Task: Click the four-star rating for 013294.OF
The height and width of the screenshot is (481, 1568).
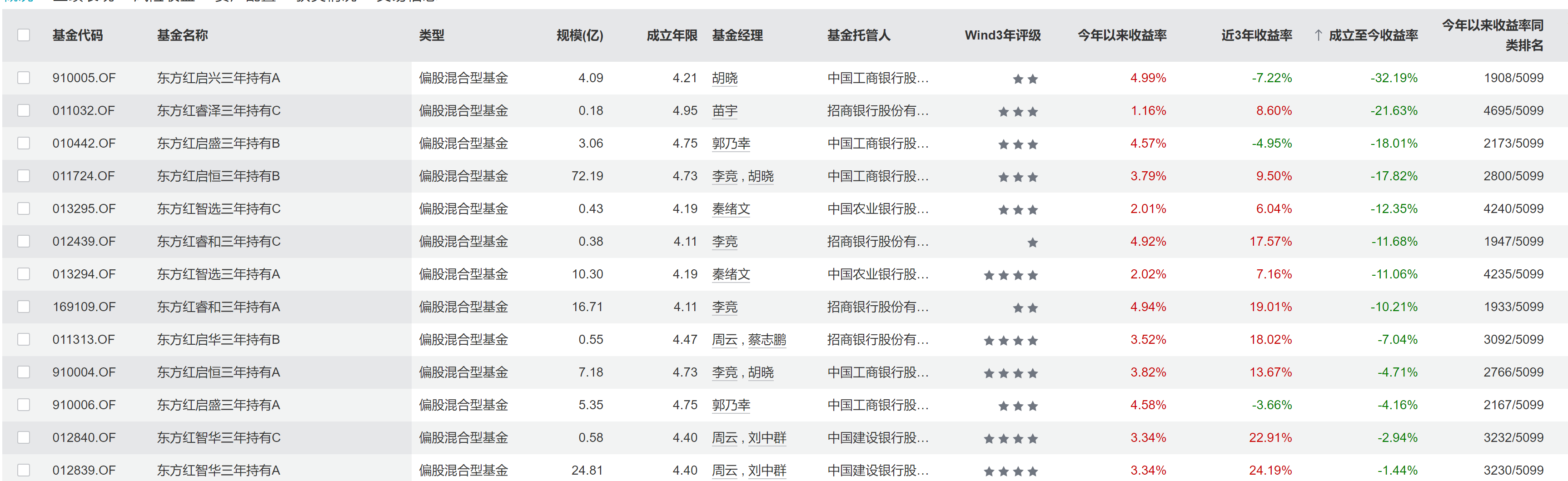Action: pyautogui.click(x=1010, y=276)
